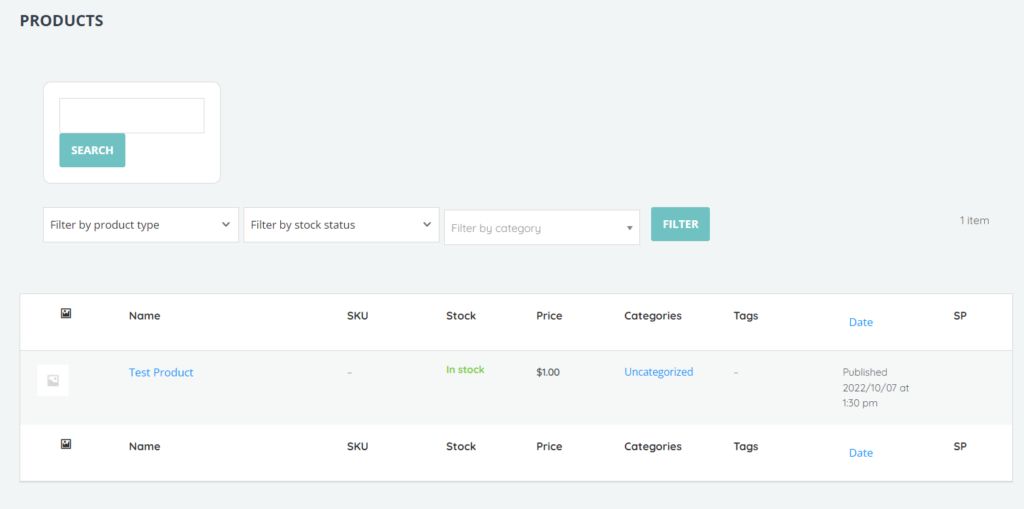This screenshot has height=509, width=1024.
Task: Sort by Date in the header row
Action: (860, 322)
